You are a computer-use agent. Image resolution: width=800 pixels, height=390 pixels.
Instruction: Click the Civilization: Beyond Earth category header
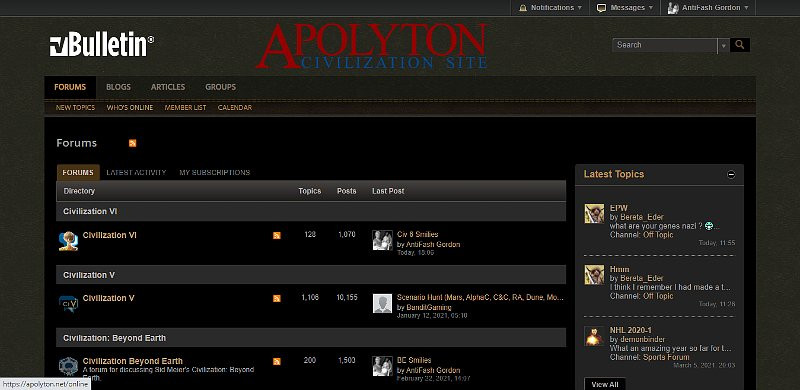(311, 338)
